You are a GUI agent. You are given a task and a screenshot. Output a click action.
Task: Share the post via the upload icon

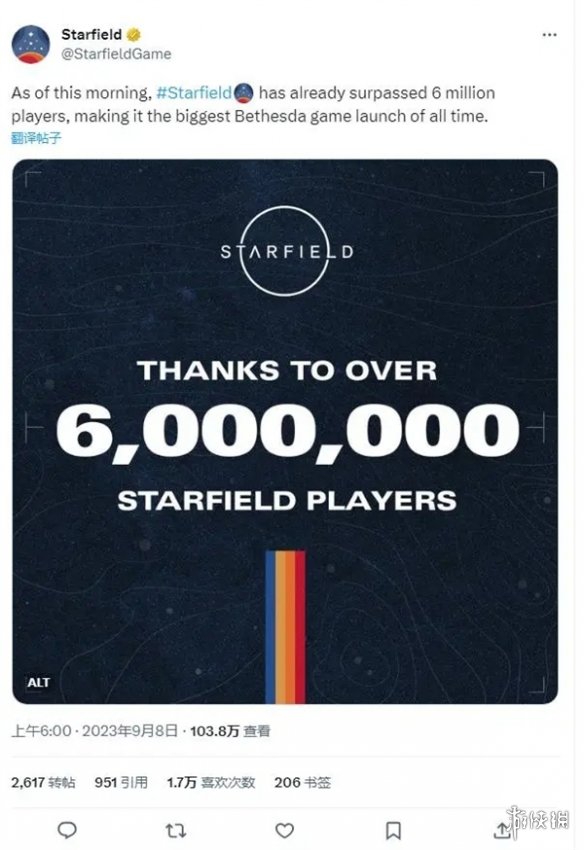pyautogui.click(x=502, y=829)
